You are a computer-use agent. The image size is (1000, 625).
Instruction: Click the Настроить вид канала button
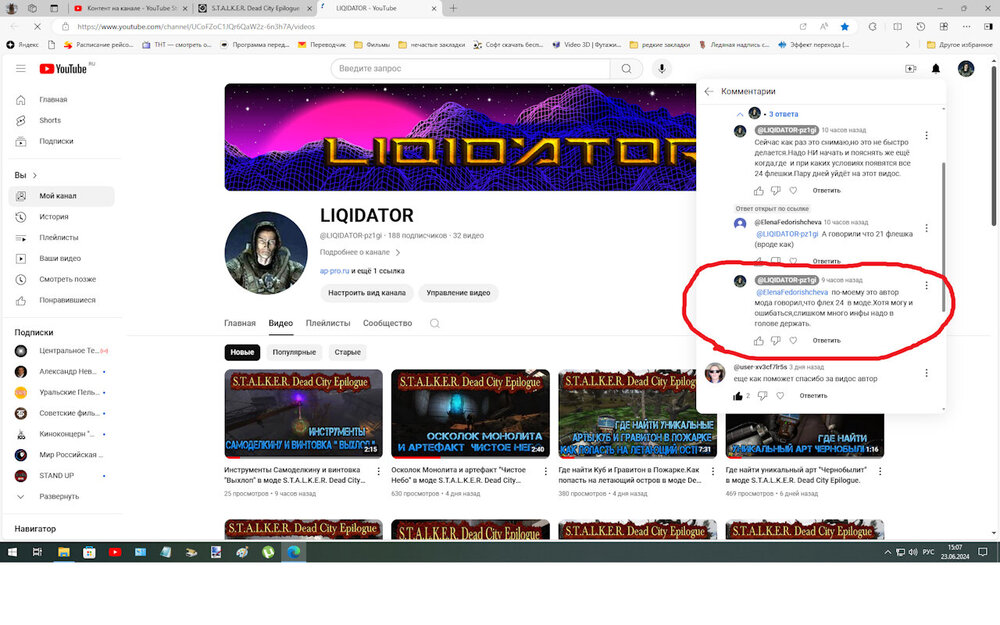pos(367,293)
